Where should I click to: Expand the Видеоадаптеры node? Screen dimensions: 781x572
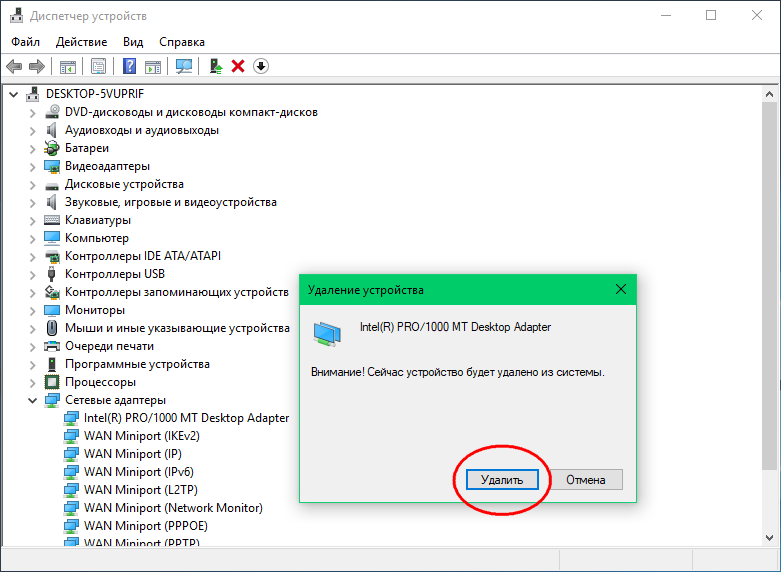(x=32, y=167)
